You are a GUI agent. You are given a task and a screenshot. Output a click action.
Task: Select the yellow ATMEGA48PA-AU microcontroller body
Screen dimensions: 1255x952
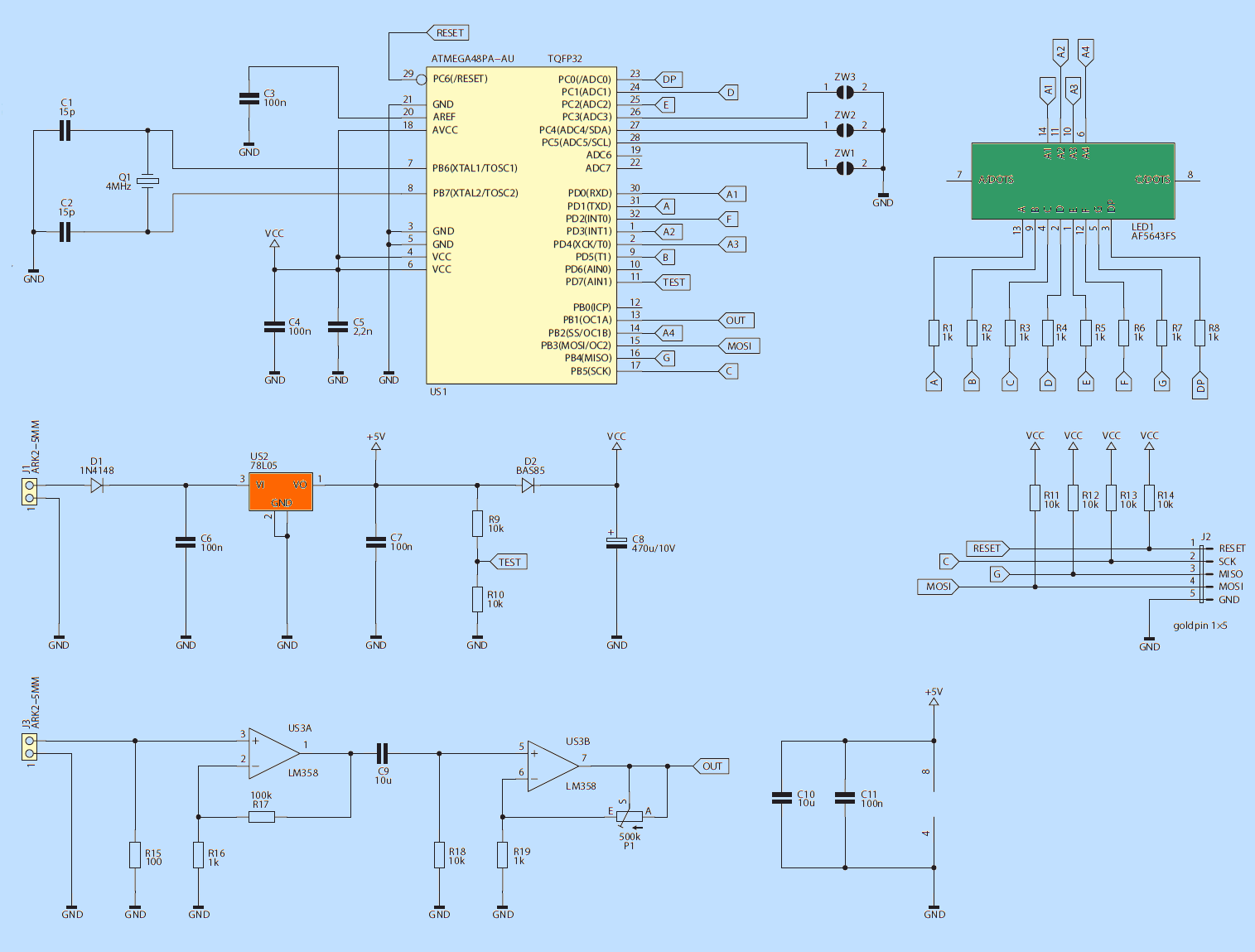(x=521, y=225)
